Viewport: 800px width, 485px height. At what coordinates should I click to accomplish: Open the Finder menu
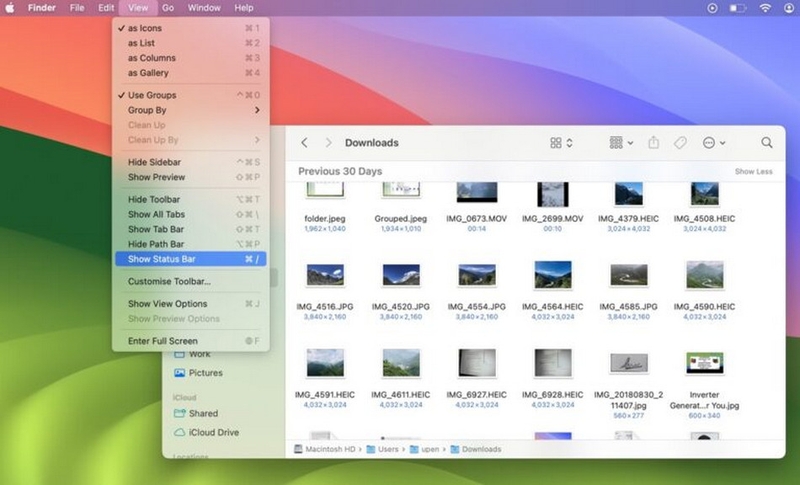tap(41, 8)
